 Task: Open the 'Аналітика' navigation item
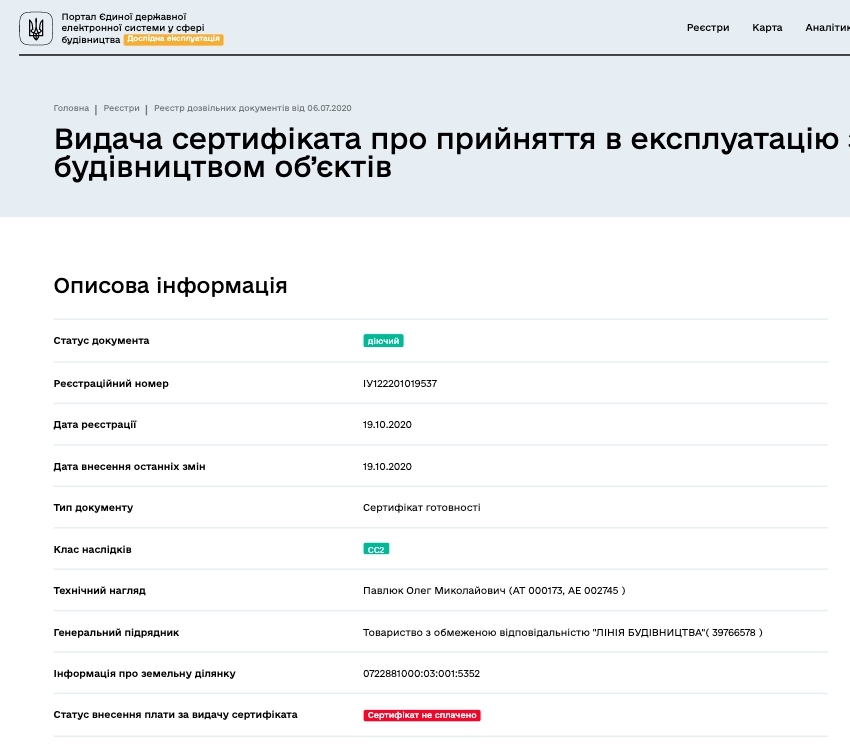pyautogui.click(x=827, y=28)
